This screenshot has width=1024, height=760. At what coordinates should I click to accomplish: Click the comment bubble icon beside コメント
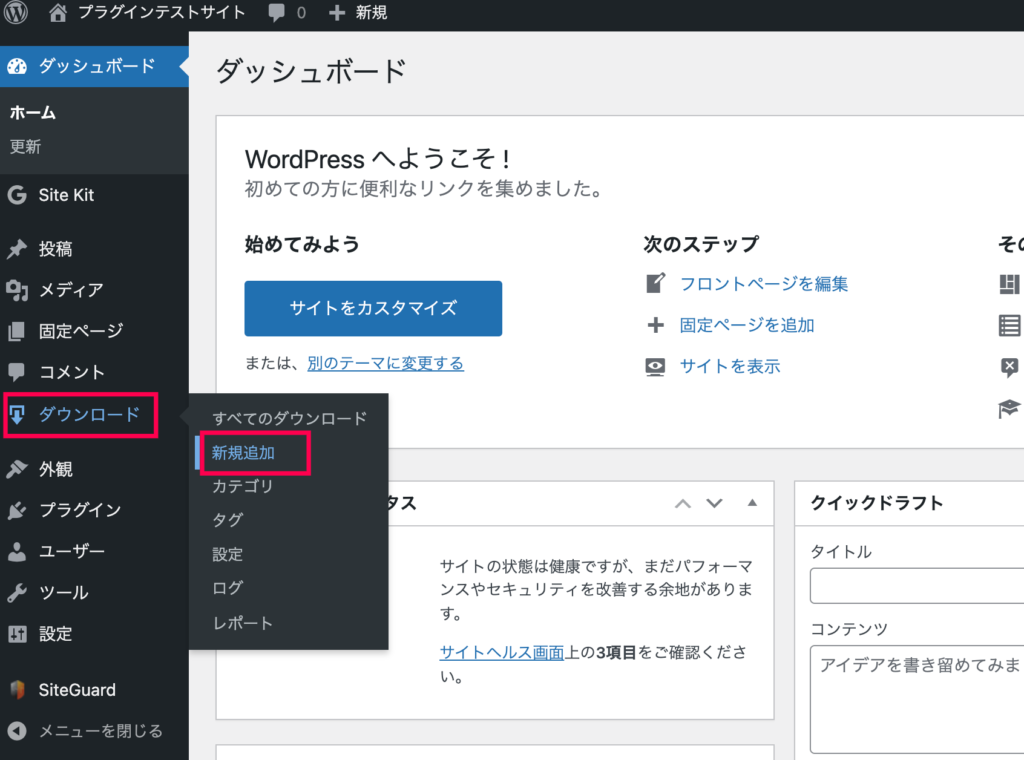pyautogui.click(x=17, y=372)
